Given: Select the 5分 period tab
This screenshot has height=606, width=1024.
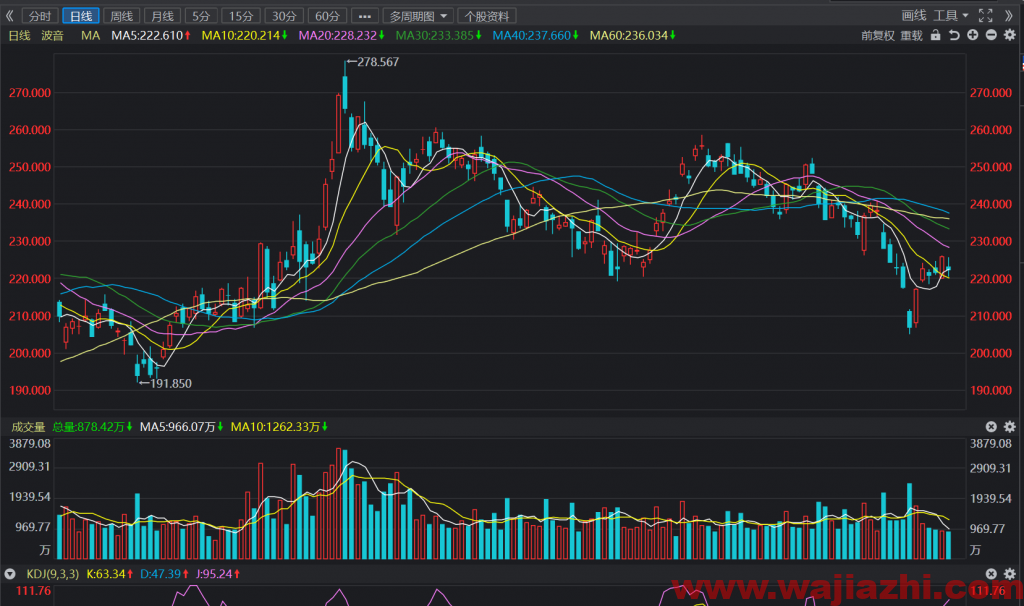Looking at the screenshot, I should tap(201, 16).
